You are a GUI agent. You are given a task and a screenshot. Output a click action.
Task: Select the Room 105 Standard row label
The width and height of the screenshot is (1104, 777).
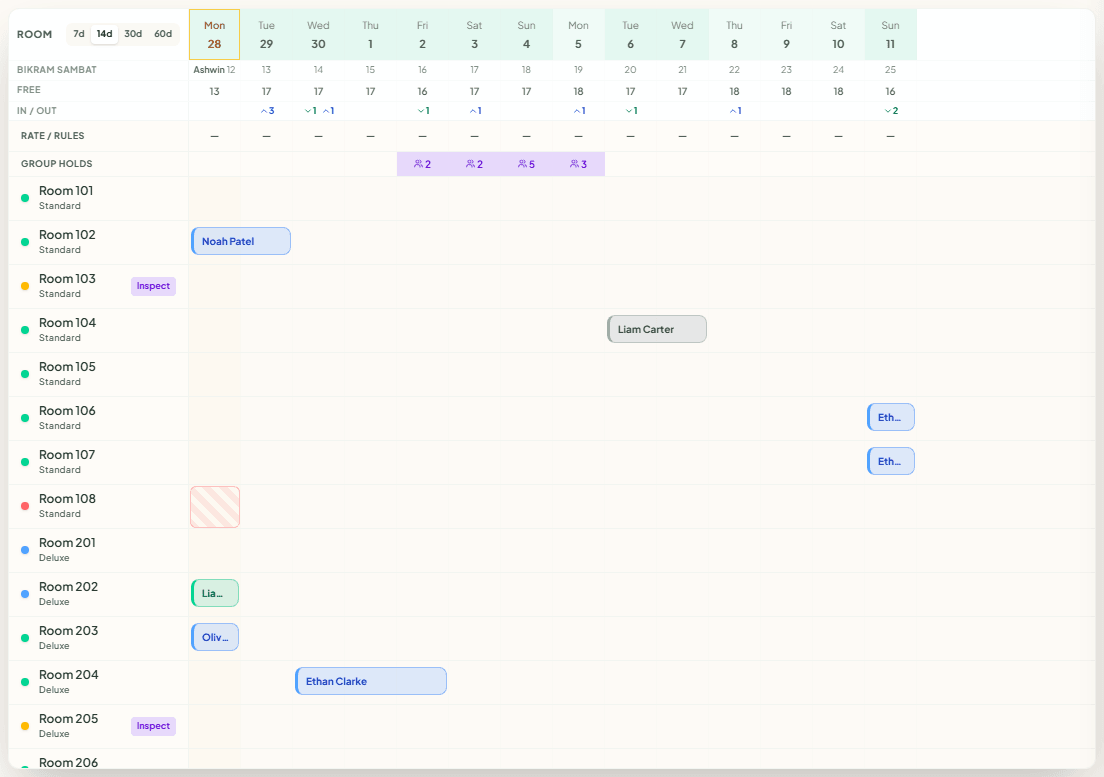click(99, 374)
